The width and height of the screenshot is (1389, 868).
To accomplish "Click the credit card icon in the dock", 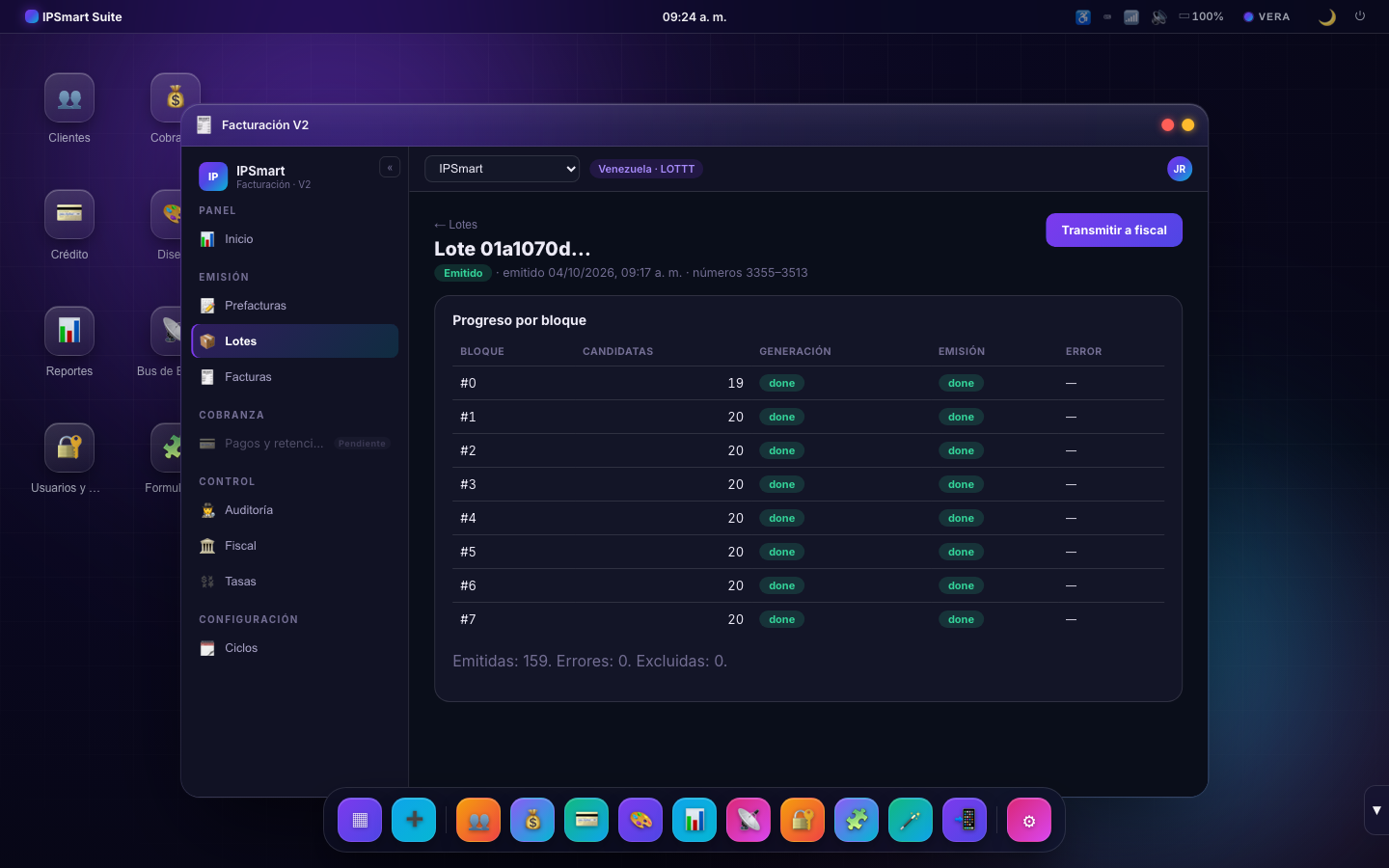I will tap(586, 820).
